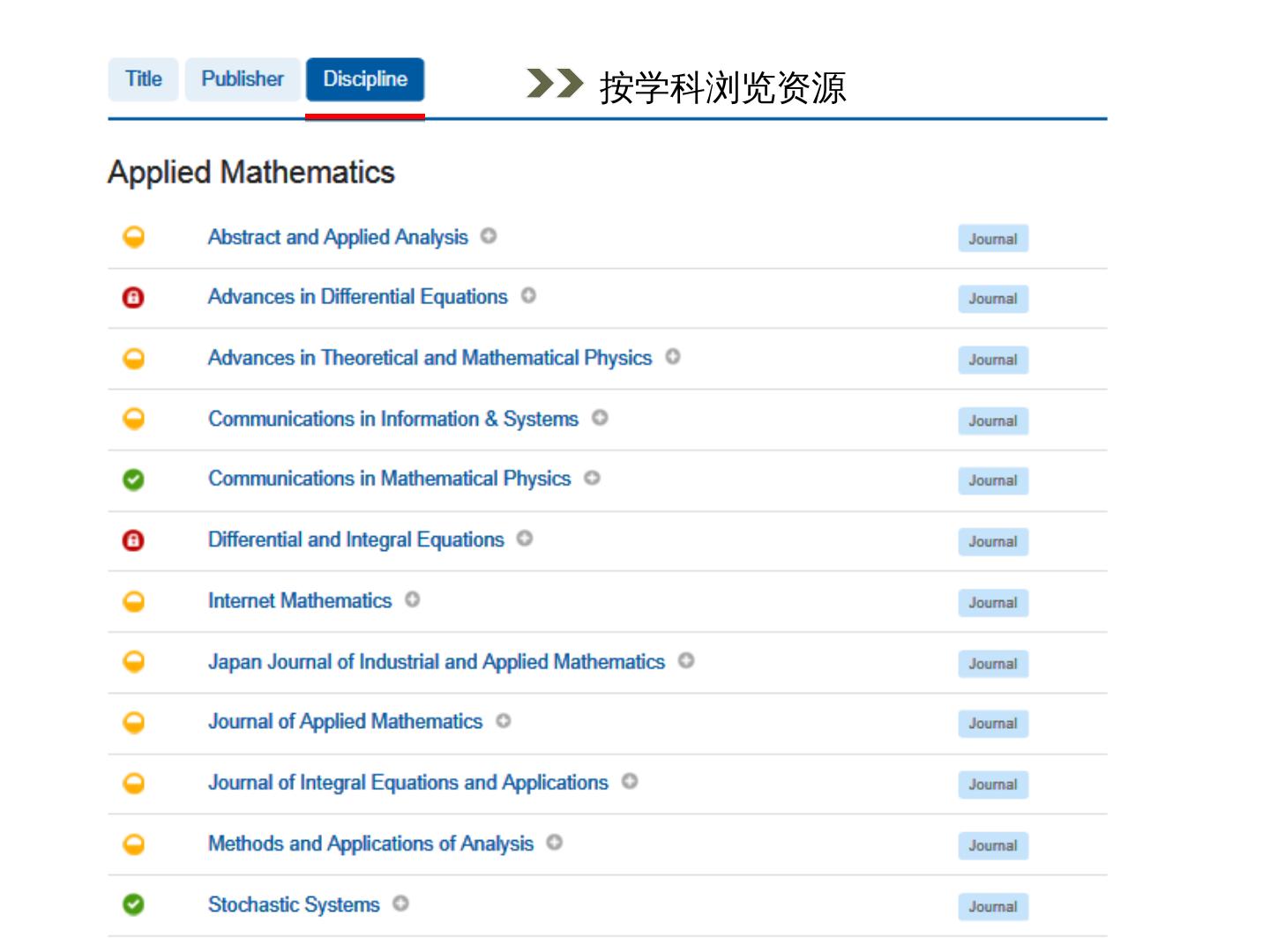Expand Communications in Information & Systems details
This screenshot has width=1270, height=952.
[600, 417]
